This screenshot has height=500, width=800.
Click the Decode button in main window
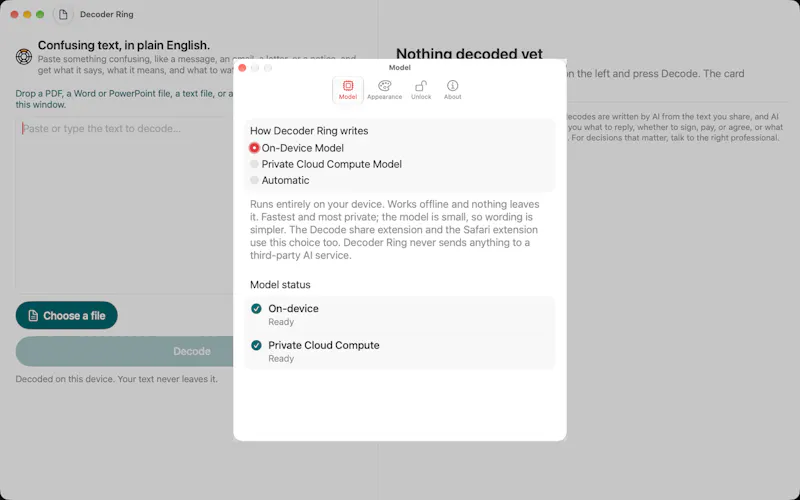[x=125, y=351]
